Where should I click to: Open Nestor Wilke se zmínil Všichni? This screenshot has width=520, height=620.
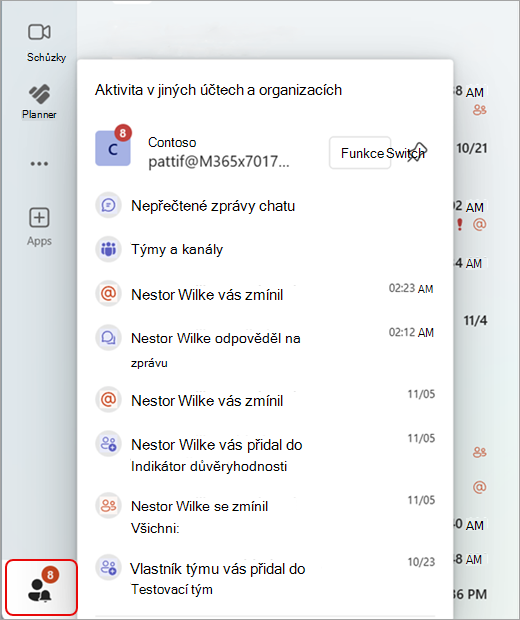265,516
